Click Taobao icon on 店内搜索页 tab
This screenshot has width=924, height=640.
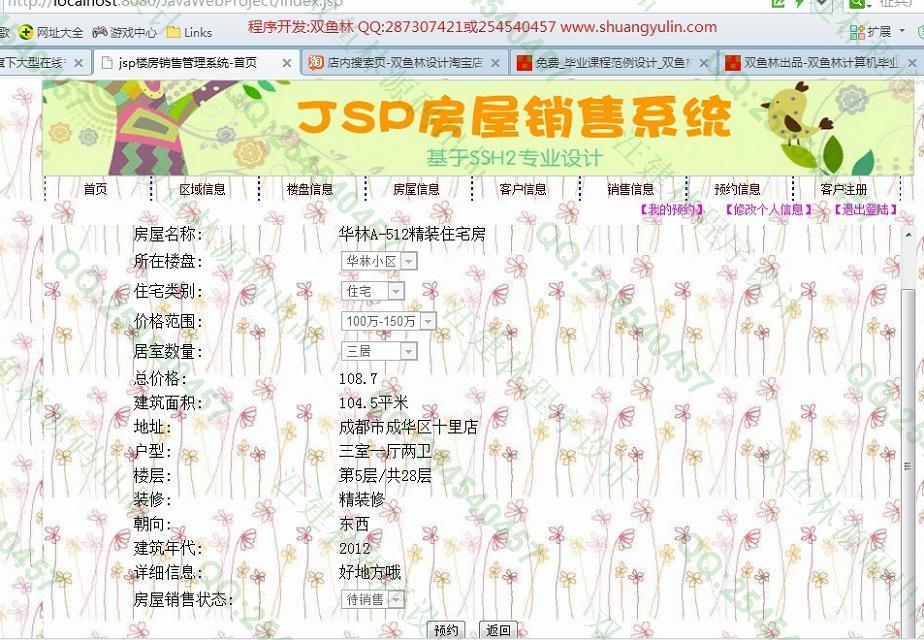(316, 62)
